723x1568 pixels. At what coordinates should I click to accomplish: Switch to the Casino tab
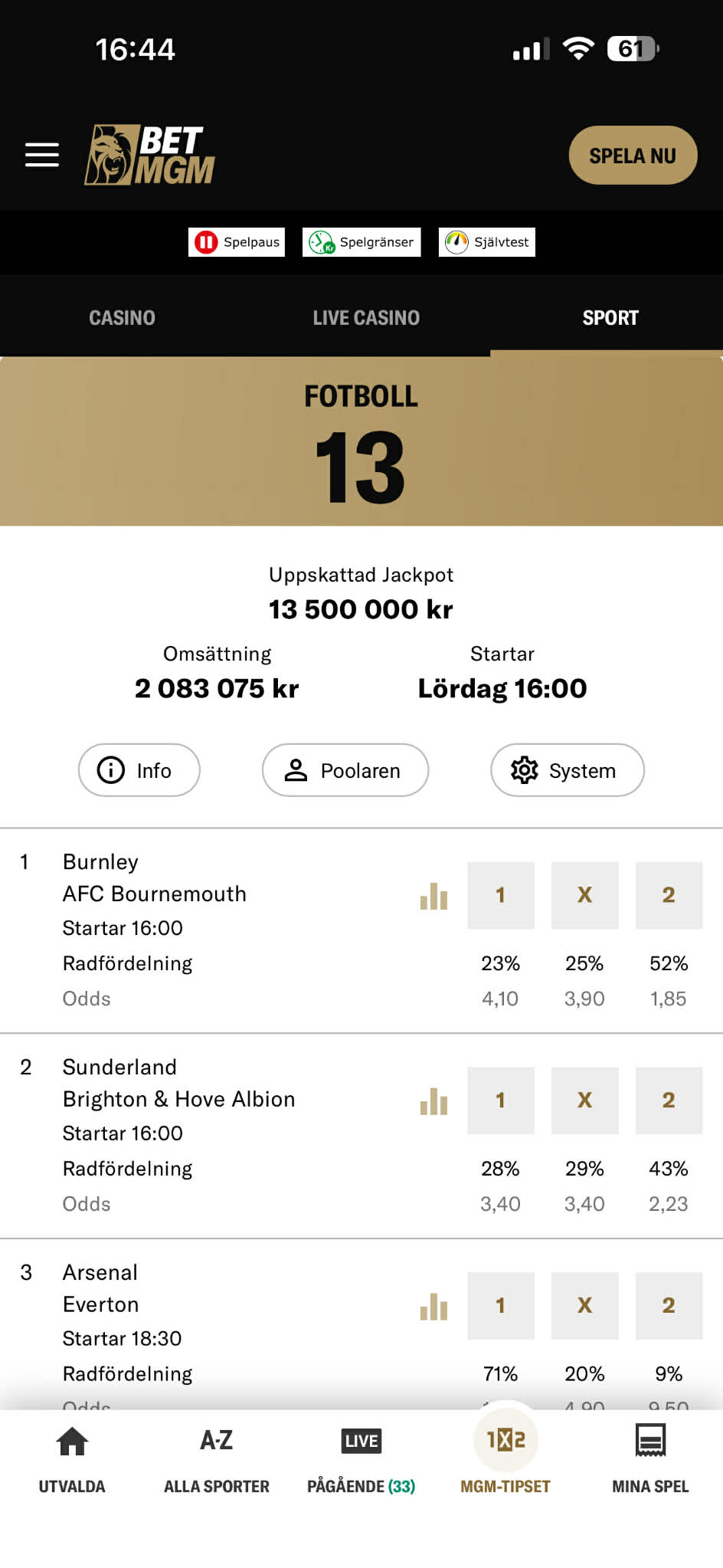tap(122, 318)
